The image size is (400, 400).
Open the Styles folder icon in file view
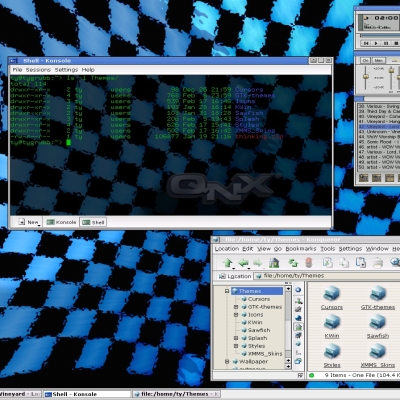pyautogui.click(x=332, y=352)
